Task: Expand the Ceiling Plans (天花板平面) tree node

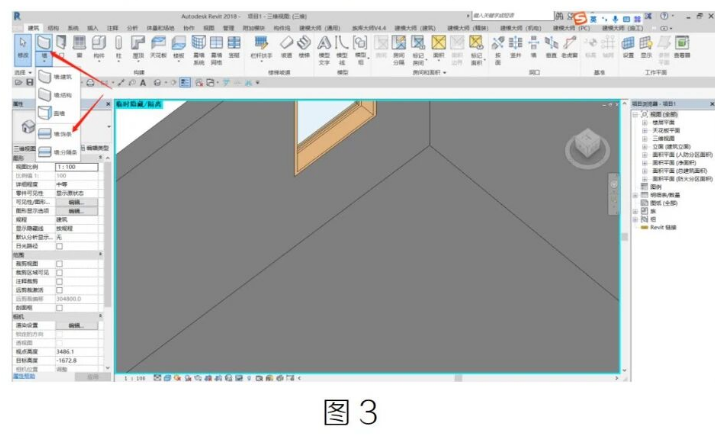Action: pos(644,130)
